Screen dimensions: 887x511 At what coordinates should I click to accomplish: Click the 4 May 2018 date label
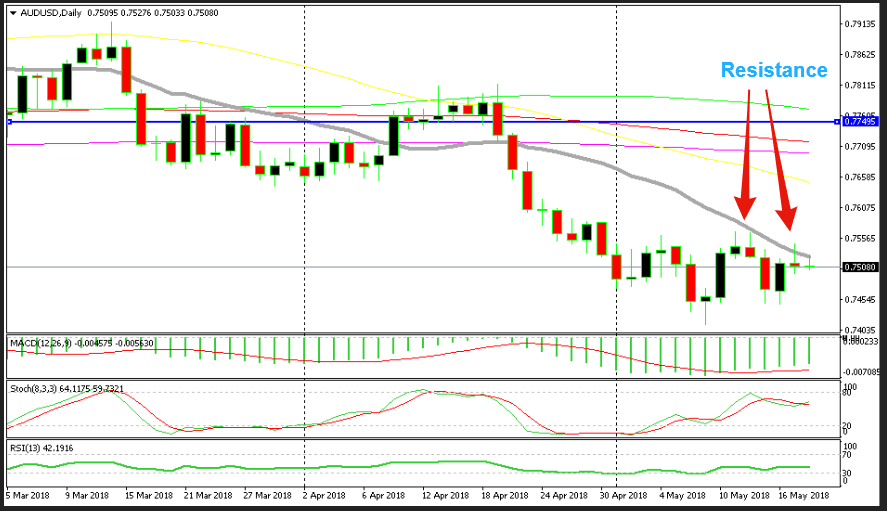682,495
